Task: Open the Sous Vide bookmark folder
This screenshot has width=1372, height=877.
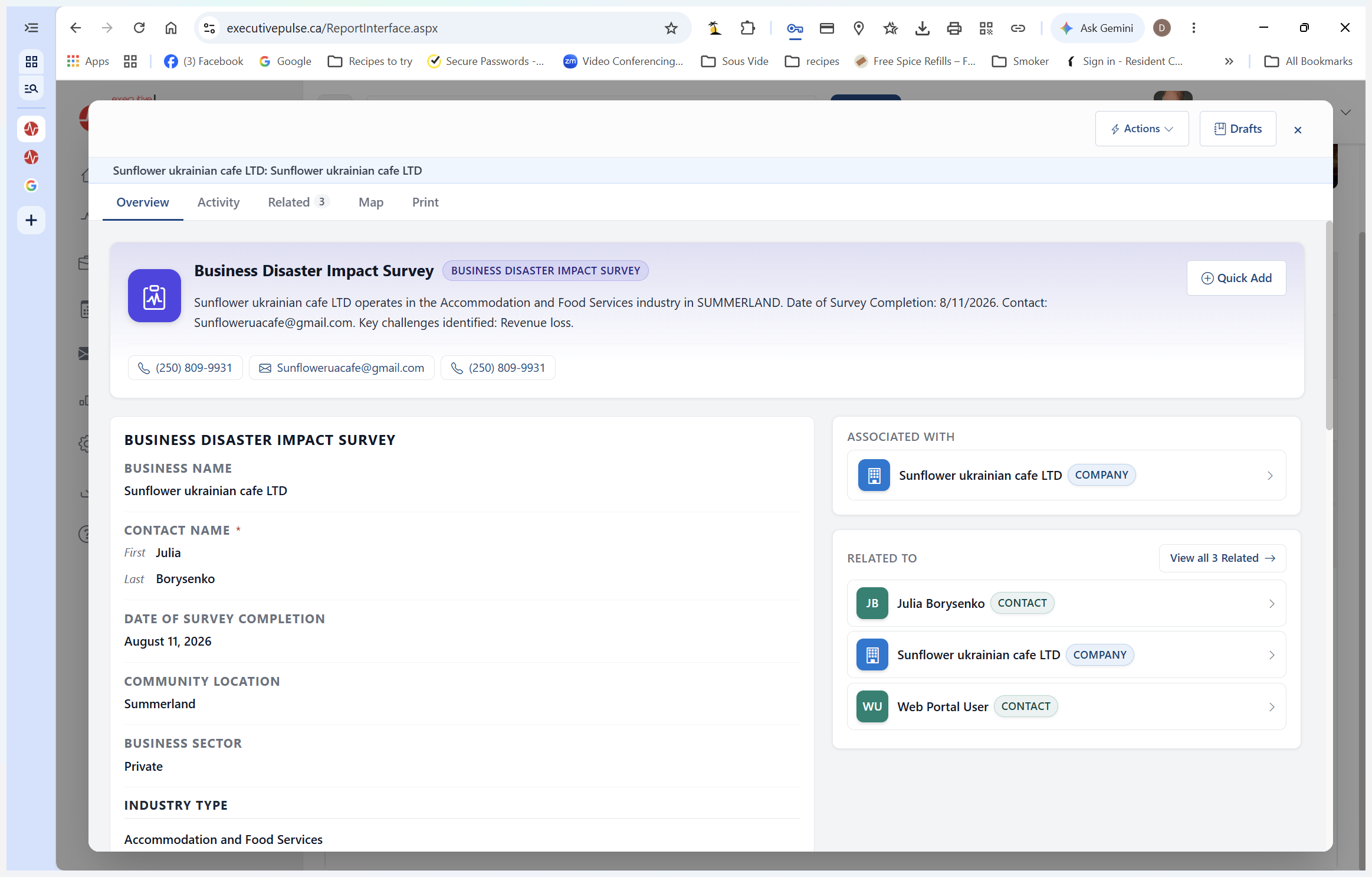Action: coord(735,61)
